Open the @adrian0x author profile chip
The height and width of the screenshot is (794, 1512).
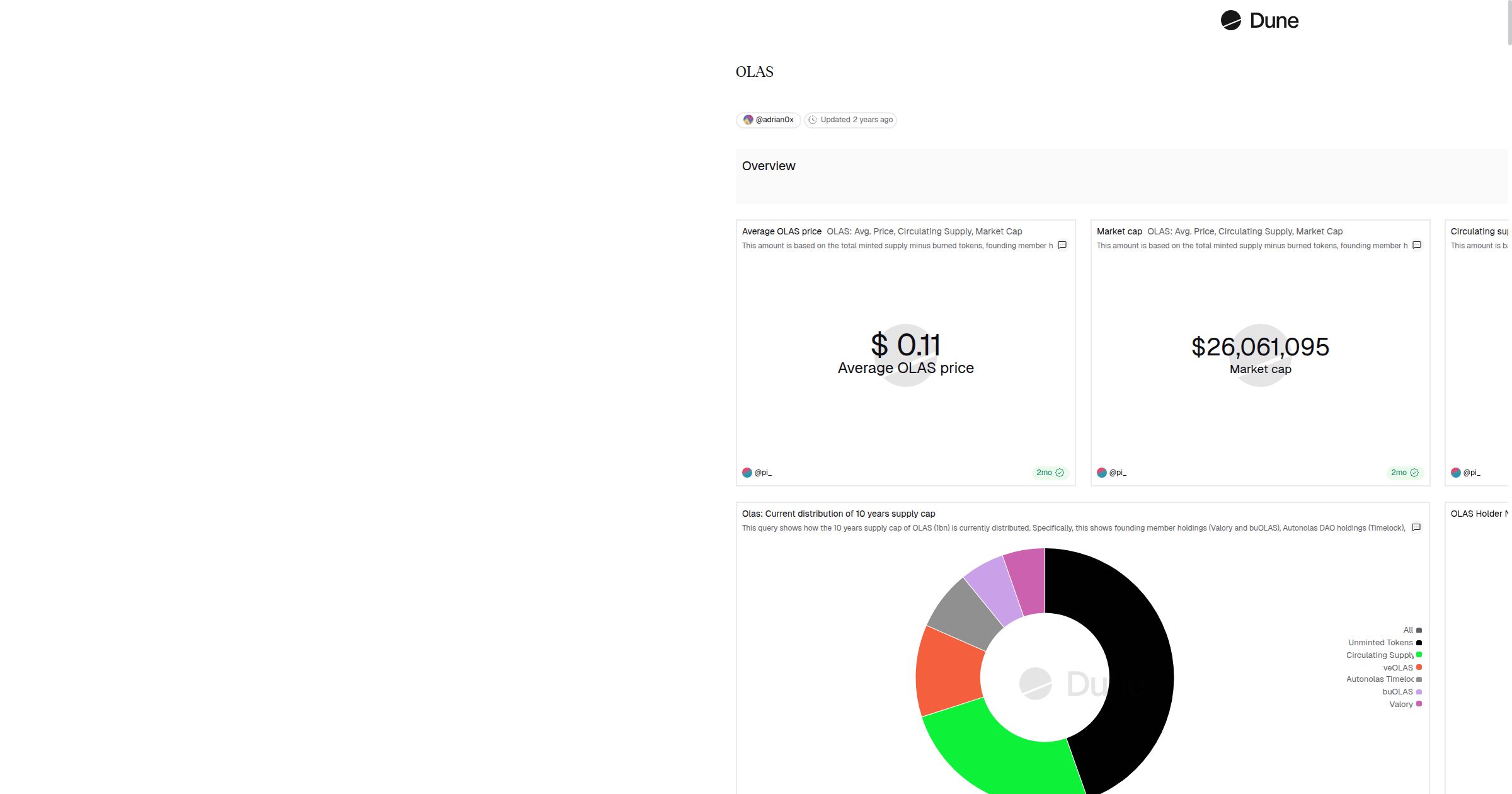768,120
